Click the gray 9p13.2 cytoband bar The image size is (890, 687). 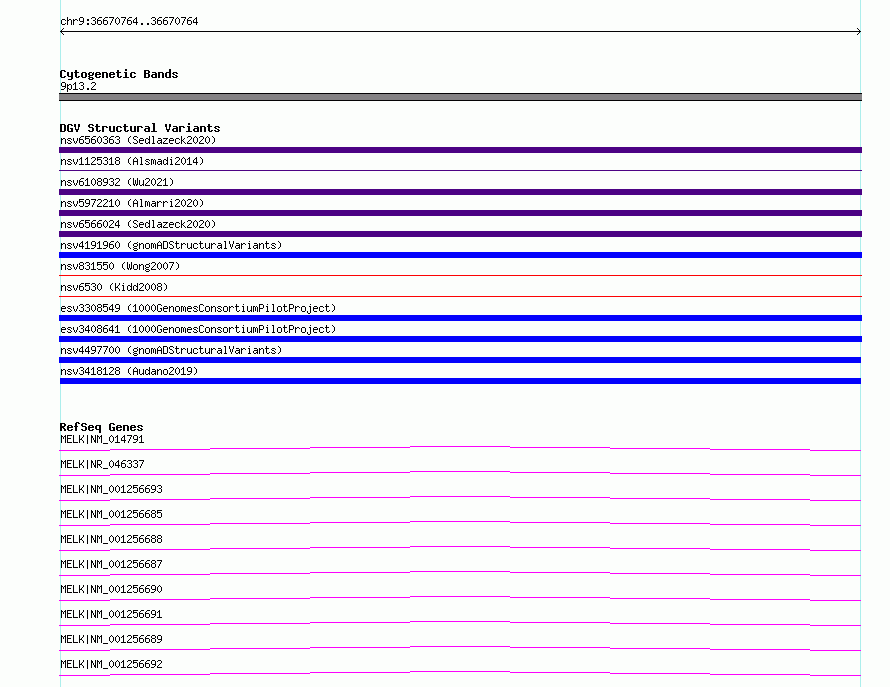point(460,97)
